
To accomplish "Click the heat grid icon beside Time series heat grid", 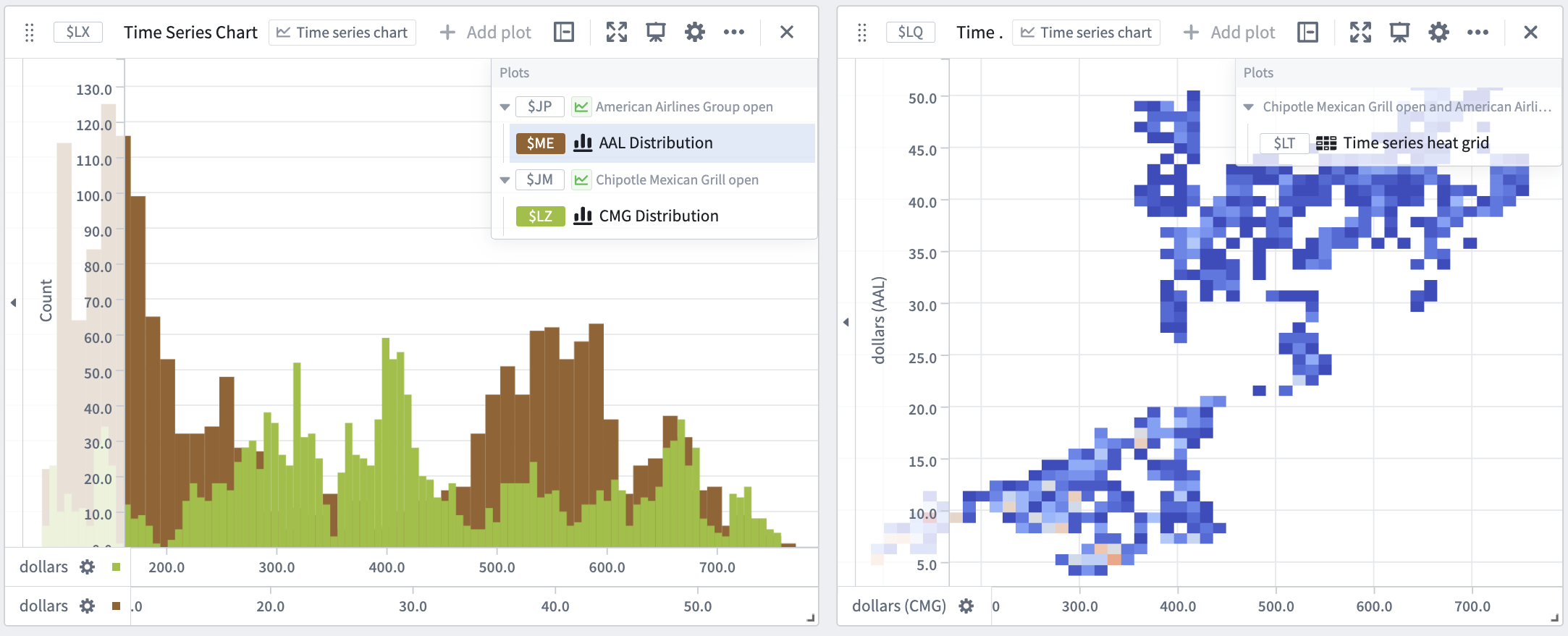I will 1326,143.
